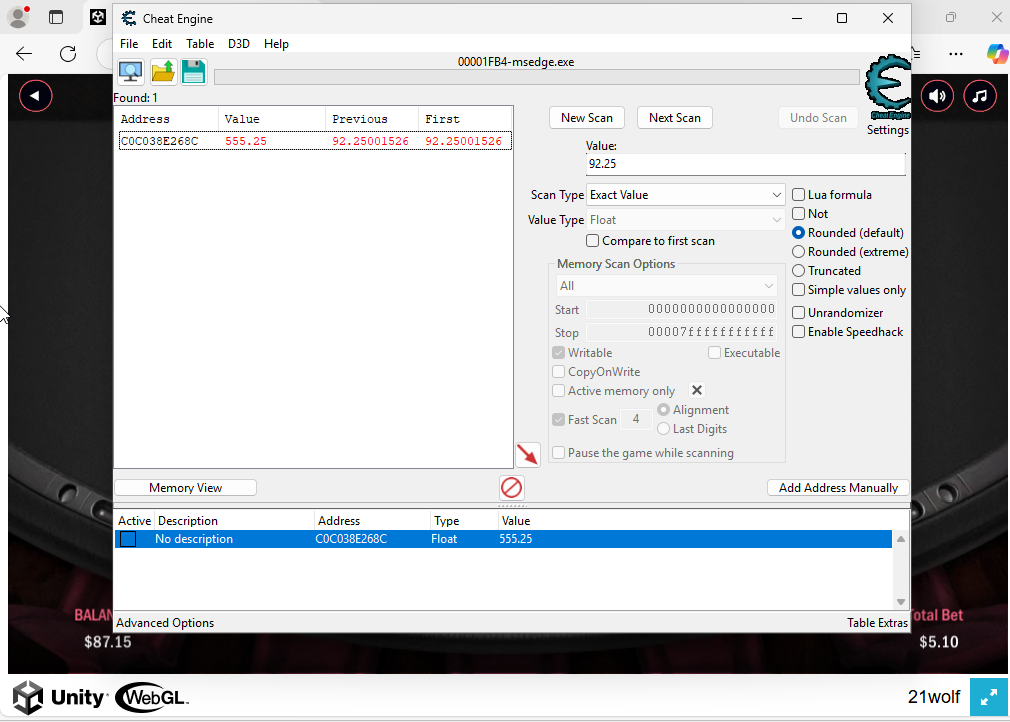The height and width of the screenshot is (722, 1010).
Task: Click the Save Table floppy disk icon
Action: point(194,72)
